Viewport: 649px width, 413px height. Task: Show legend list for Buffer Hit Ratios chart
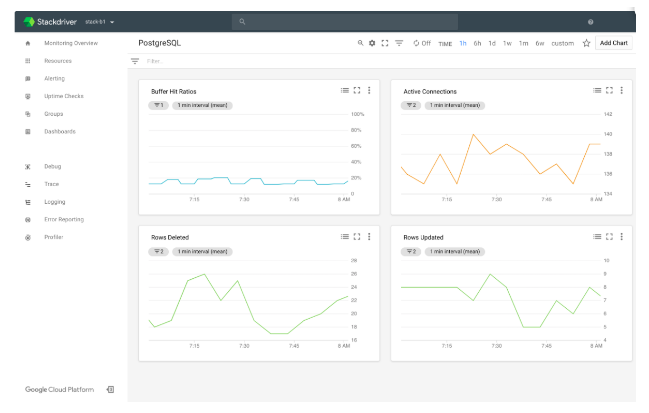click(x=344, y=91)
